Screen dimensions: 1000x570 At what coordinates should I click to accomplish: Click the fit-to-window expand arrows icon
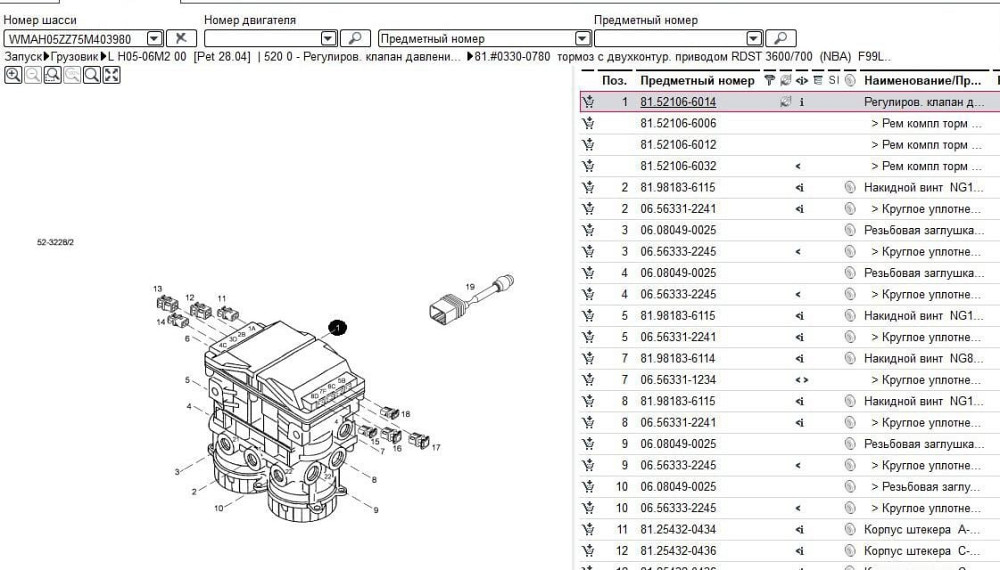(x=111, y=76)
